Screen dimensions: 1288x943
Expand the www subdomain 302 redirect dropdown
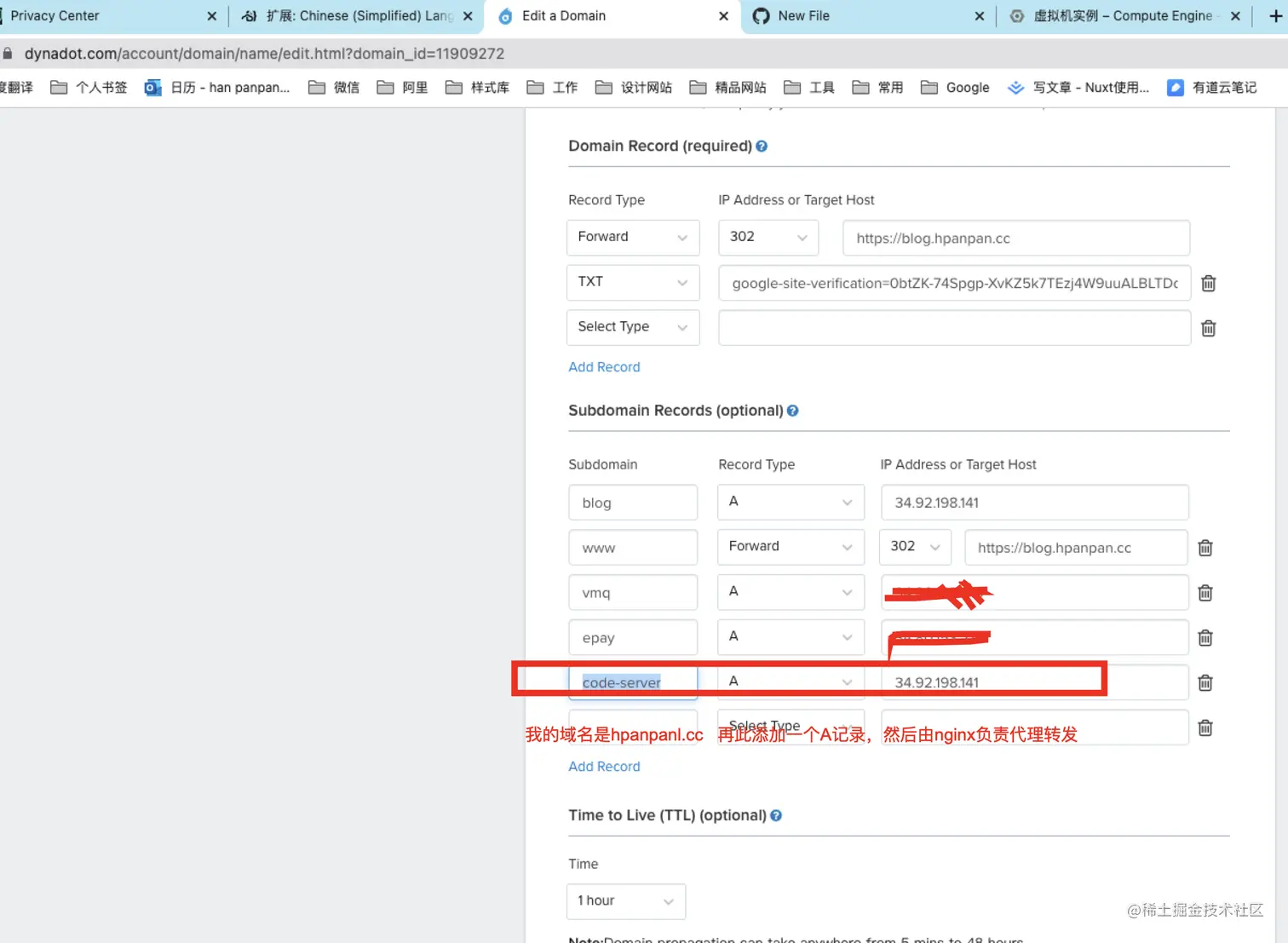pos(915,548)
